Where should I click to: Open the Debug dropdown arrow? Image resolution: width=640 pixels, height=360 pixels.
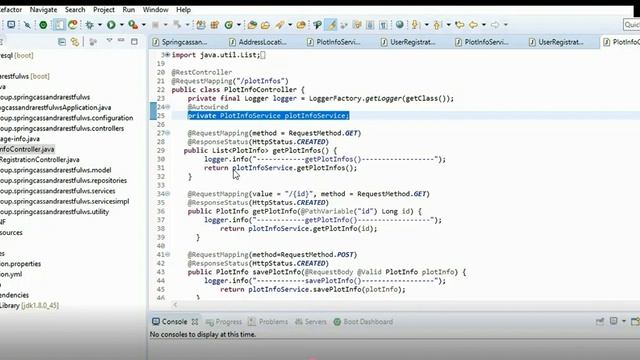100,25
